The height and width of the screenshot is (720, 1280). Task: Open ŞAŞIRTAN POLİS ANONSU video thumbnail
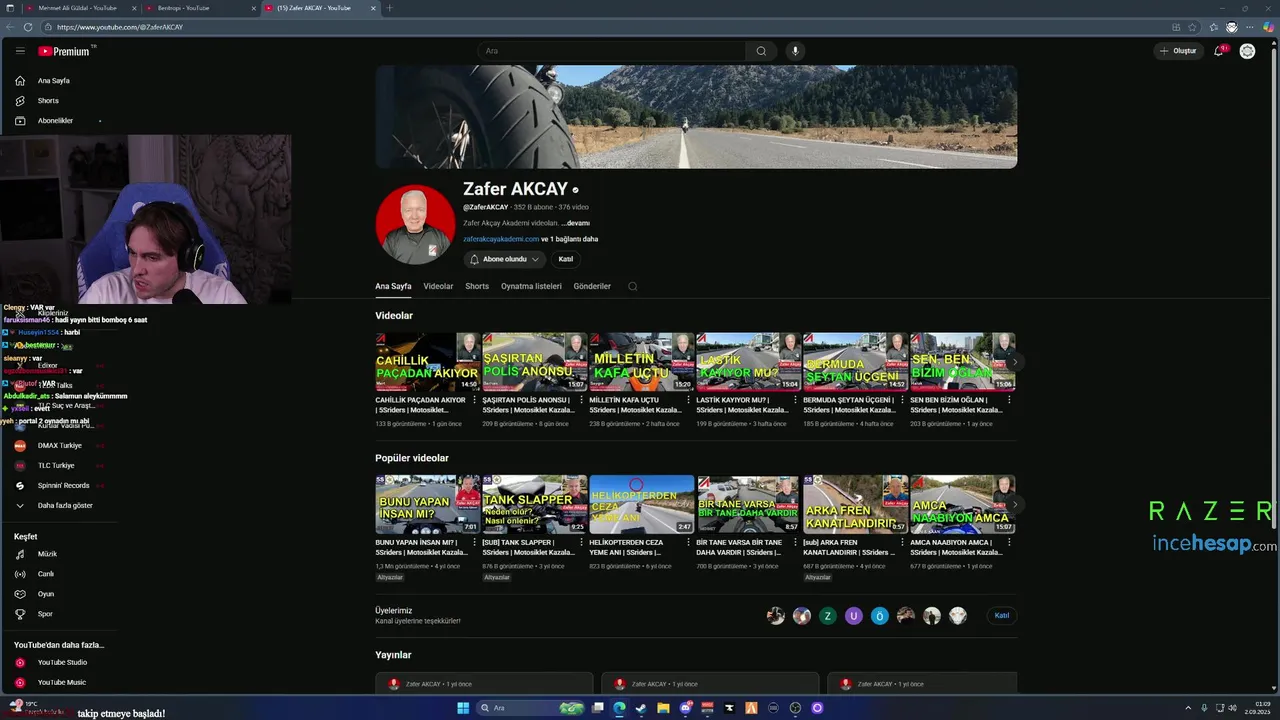[x=534, y=362]
